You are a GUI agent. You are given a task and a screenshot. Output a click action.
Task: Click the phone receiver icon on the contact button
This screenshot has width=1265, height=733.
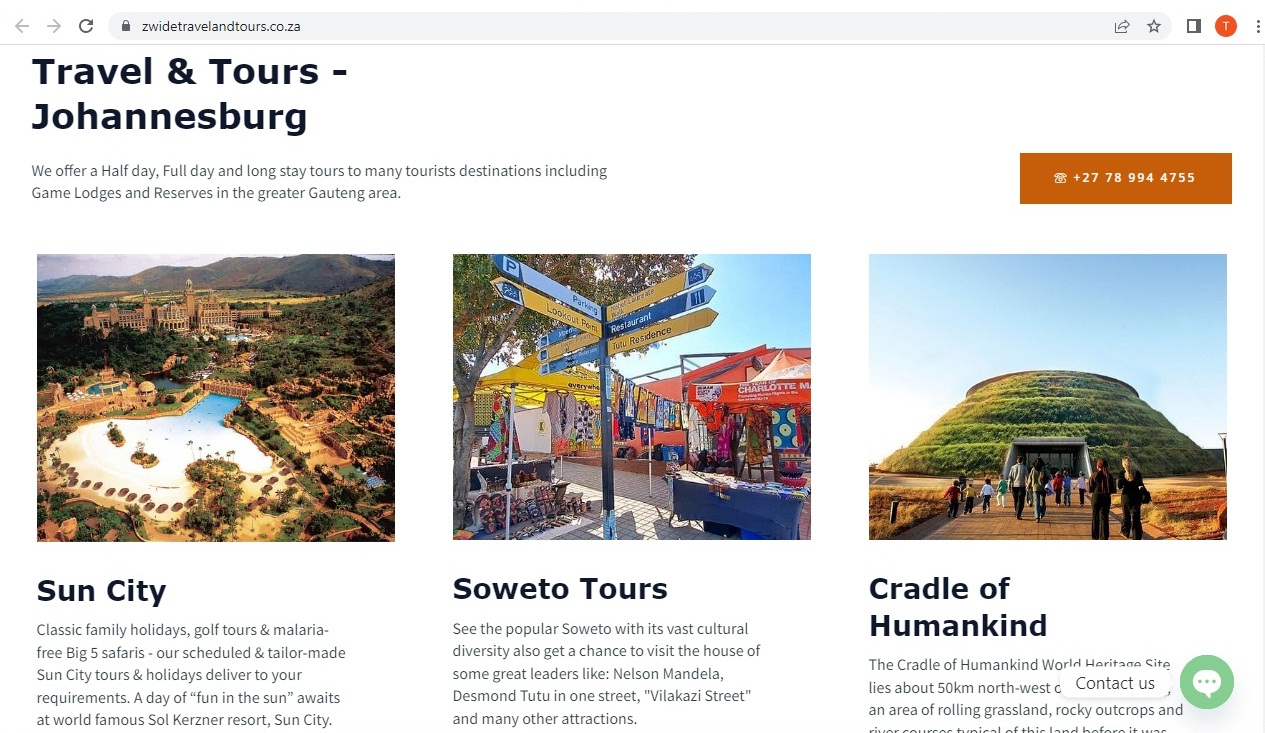pos(1060,178)
